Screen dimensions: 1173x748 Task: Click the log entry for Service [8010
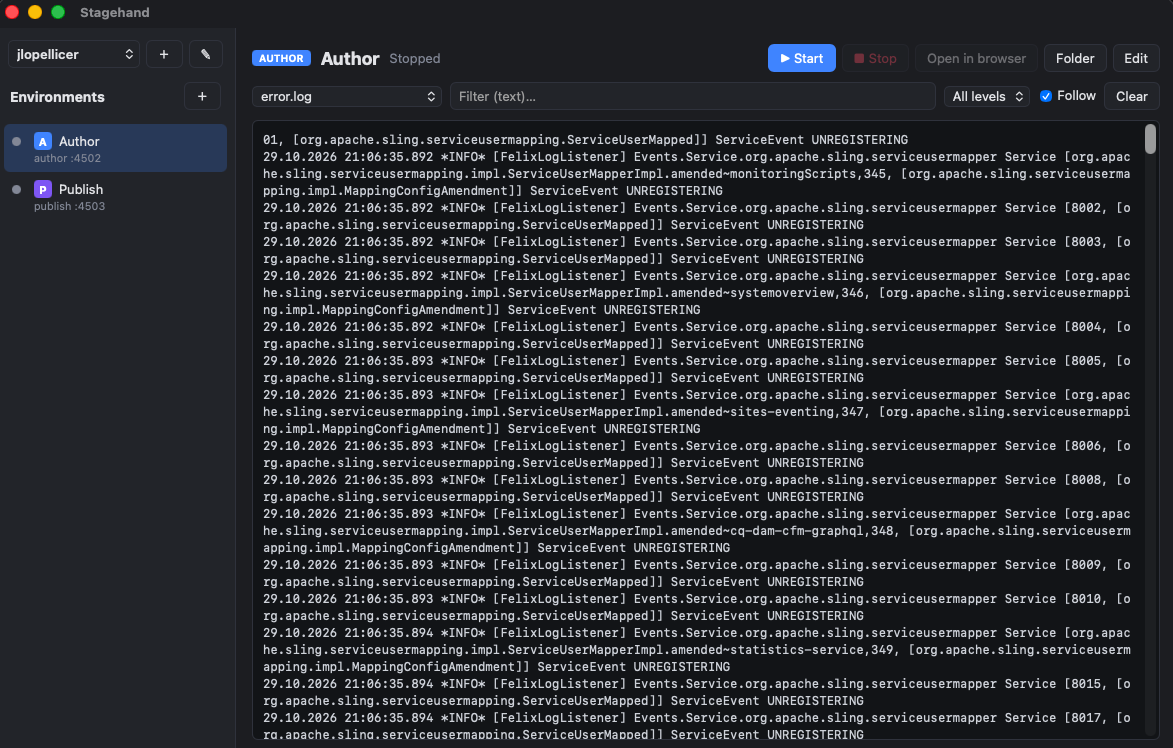coord(696,607)
